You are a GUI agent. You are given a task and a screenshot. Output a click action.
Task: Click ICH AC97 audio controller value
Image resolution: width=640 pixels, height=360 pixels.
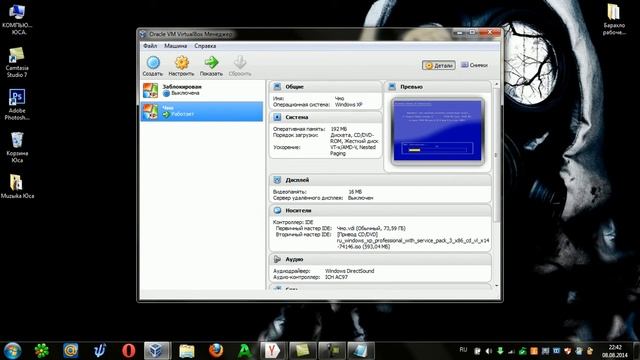[336, 277]
